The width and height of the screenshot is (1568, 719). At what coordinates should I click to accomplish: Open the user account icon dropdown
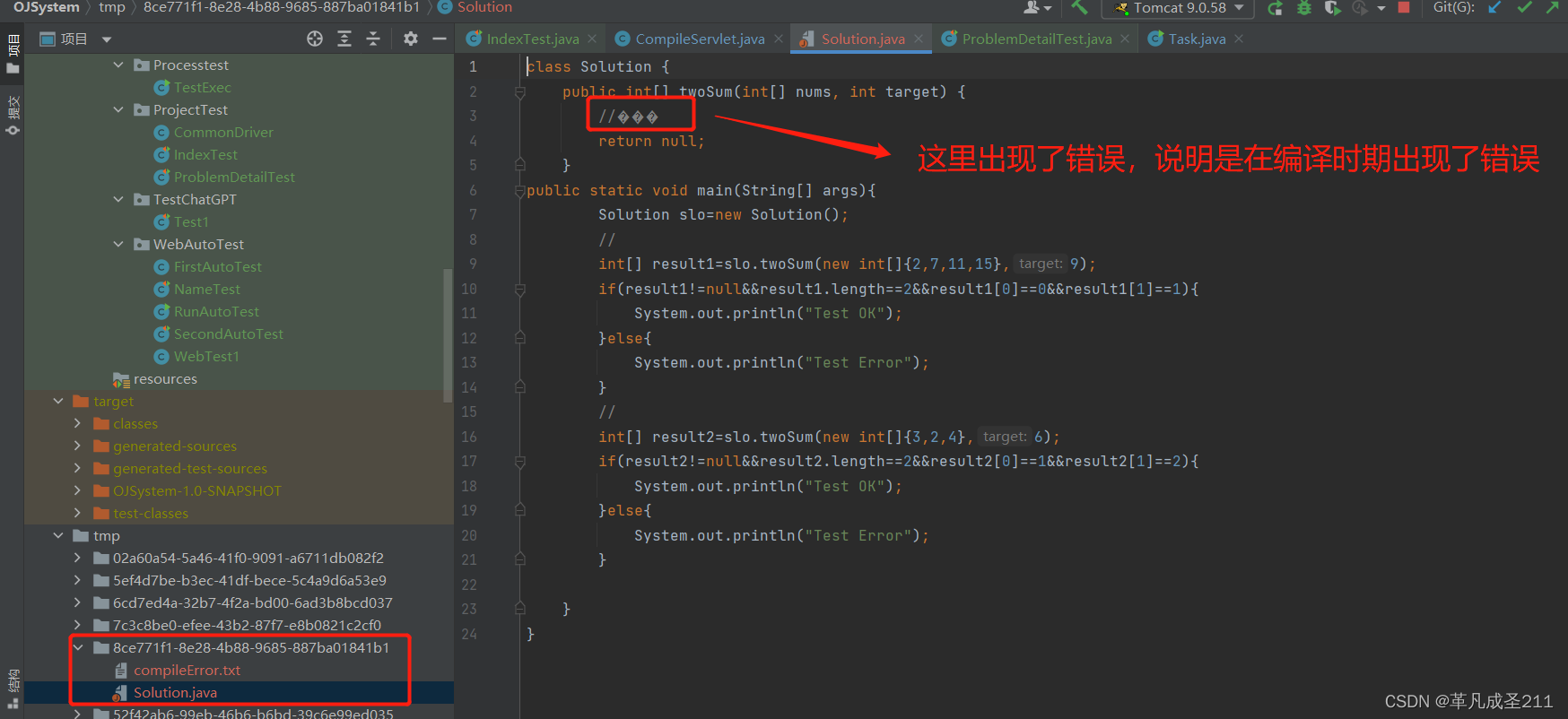coord(1038,7)
